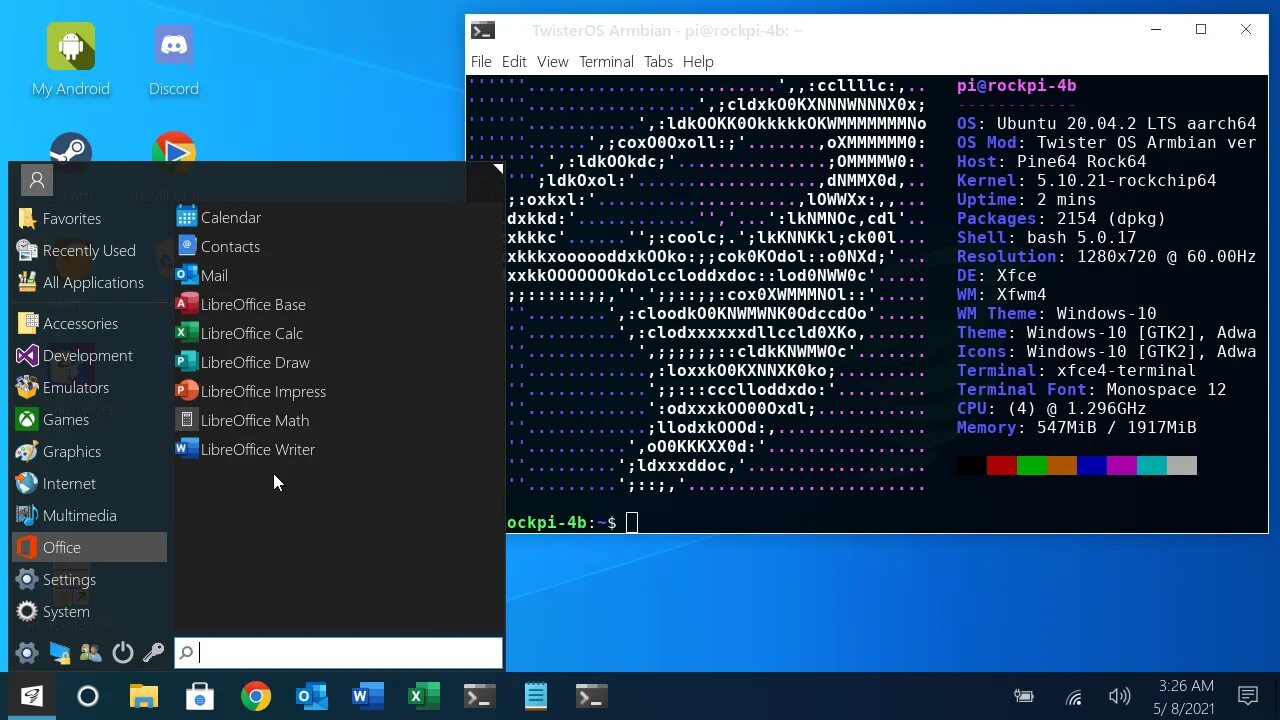Click the power button icon

[123, 653]
